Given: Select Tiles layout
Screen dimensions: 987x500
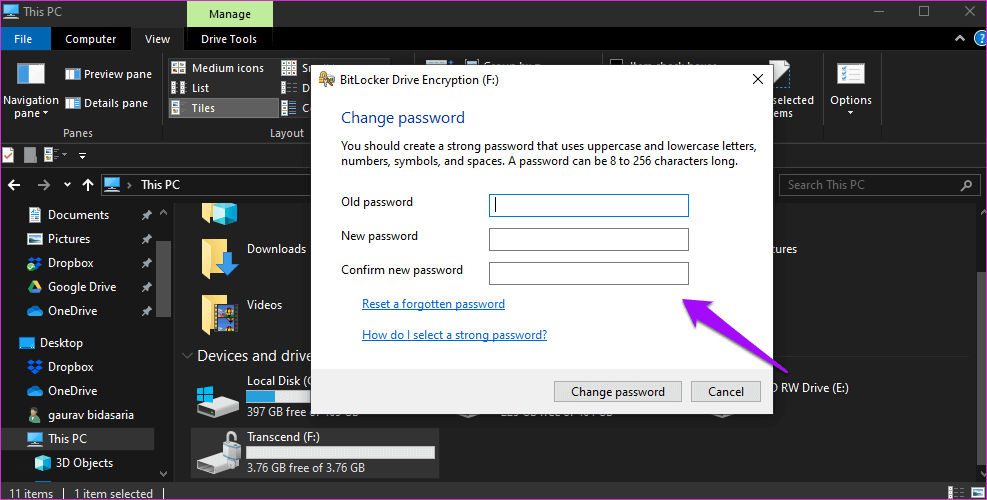Looking at the screenshot, I should [x=223, y=108].
